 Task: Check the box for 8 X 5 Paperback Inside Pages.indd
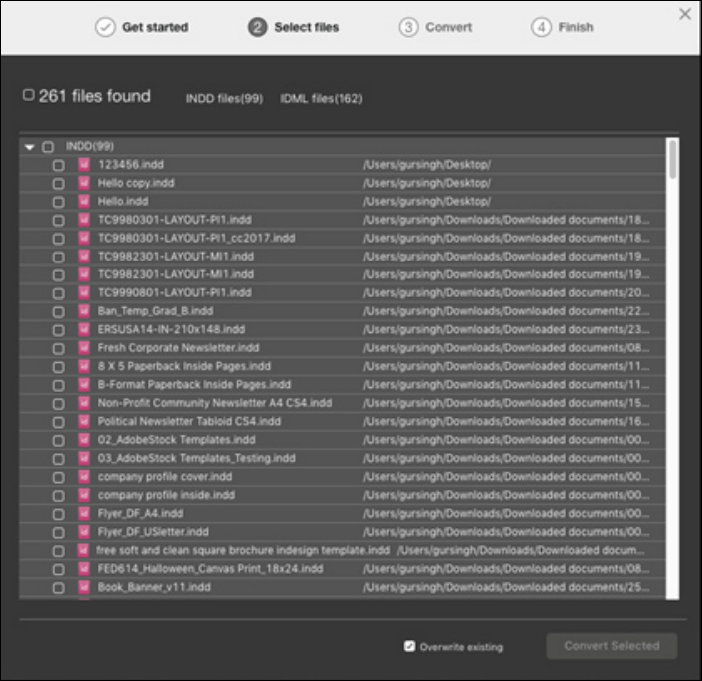[59, 367]
